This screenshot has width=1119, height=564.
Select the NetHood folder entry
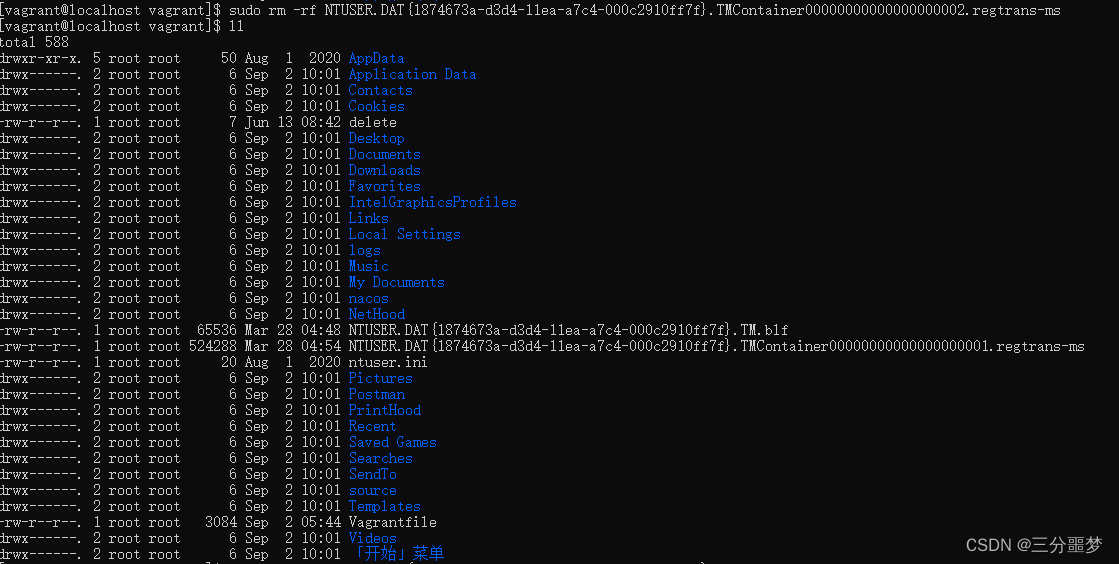[x=377, y=314]
